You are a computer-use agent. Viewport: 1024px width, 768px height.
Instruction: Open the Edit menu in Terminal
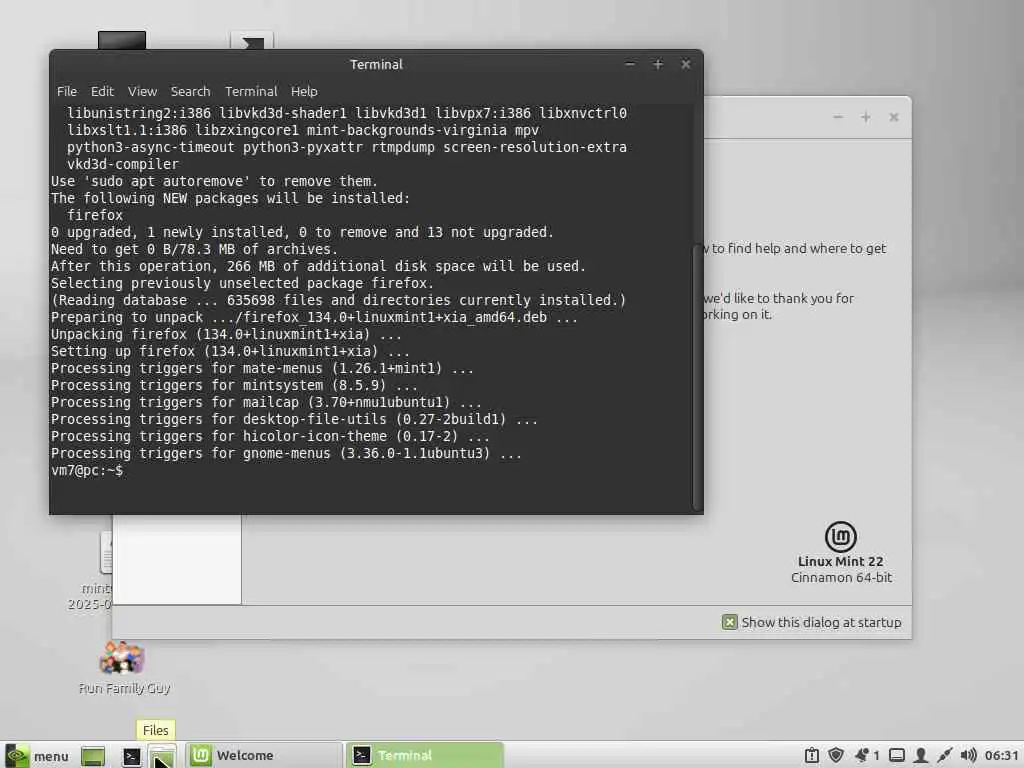[102, 91]
